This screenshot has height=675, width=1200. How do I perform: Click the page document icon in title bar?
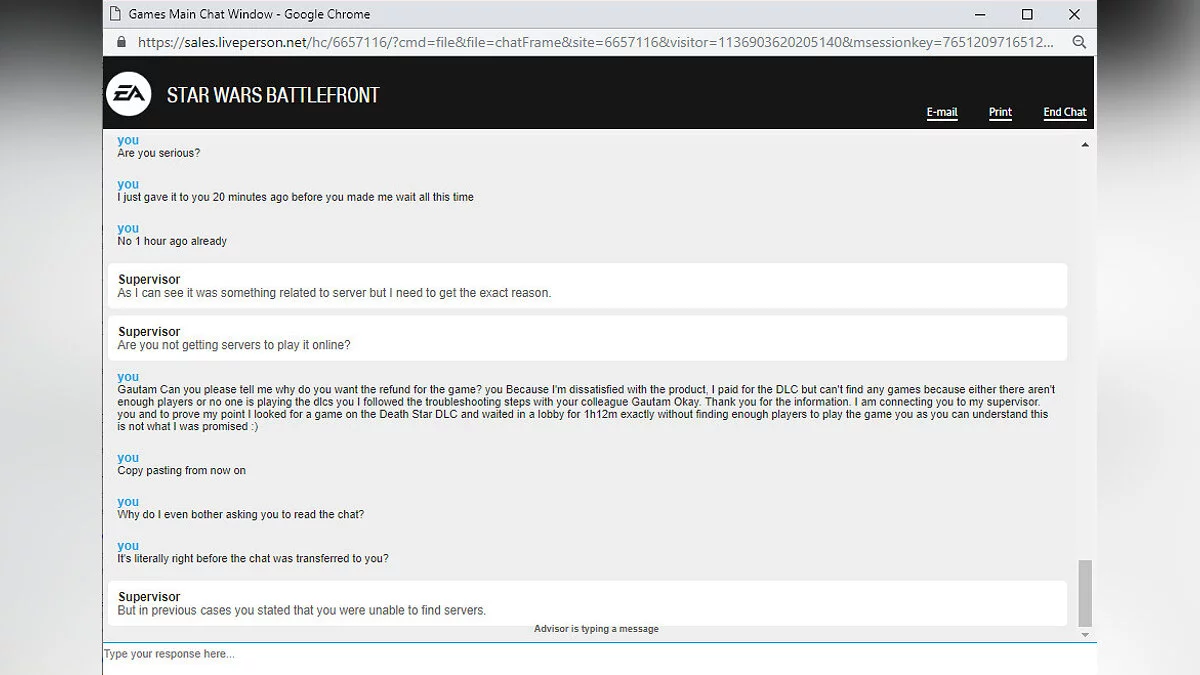point(115,14)
